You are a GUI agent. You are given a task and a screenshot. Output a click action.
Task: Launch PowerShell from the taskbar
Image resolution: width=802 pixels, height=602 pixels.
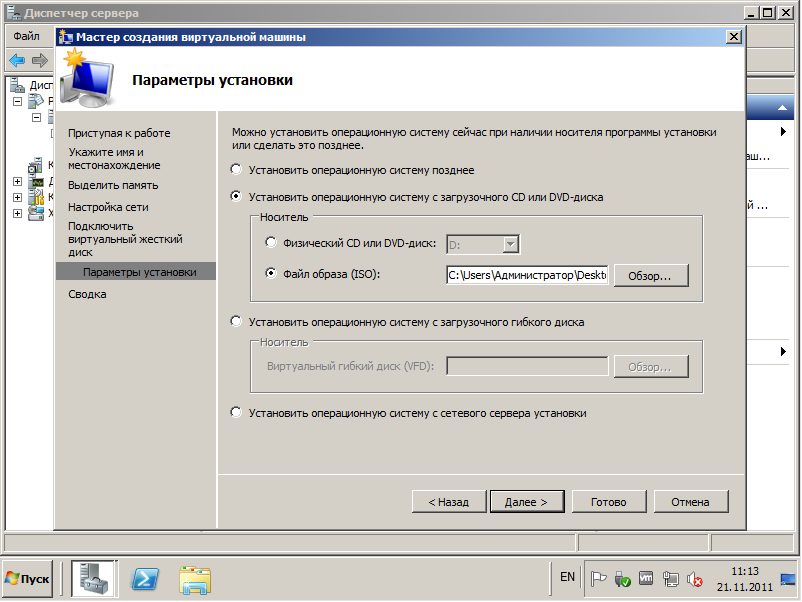pyautogui.click(x=145, y=579)
